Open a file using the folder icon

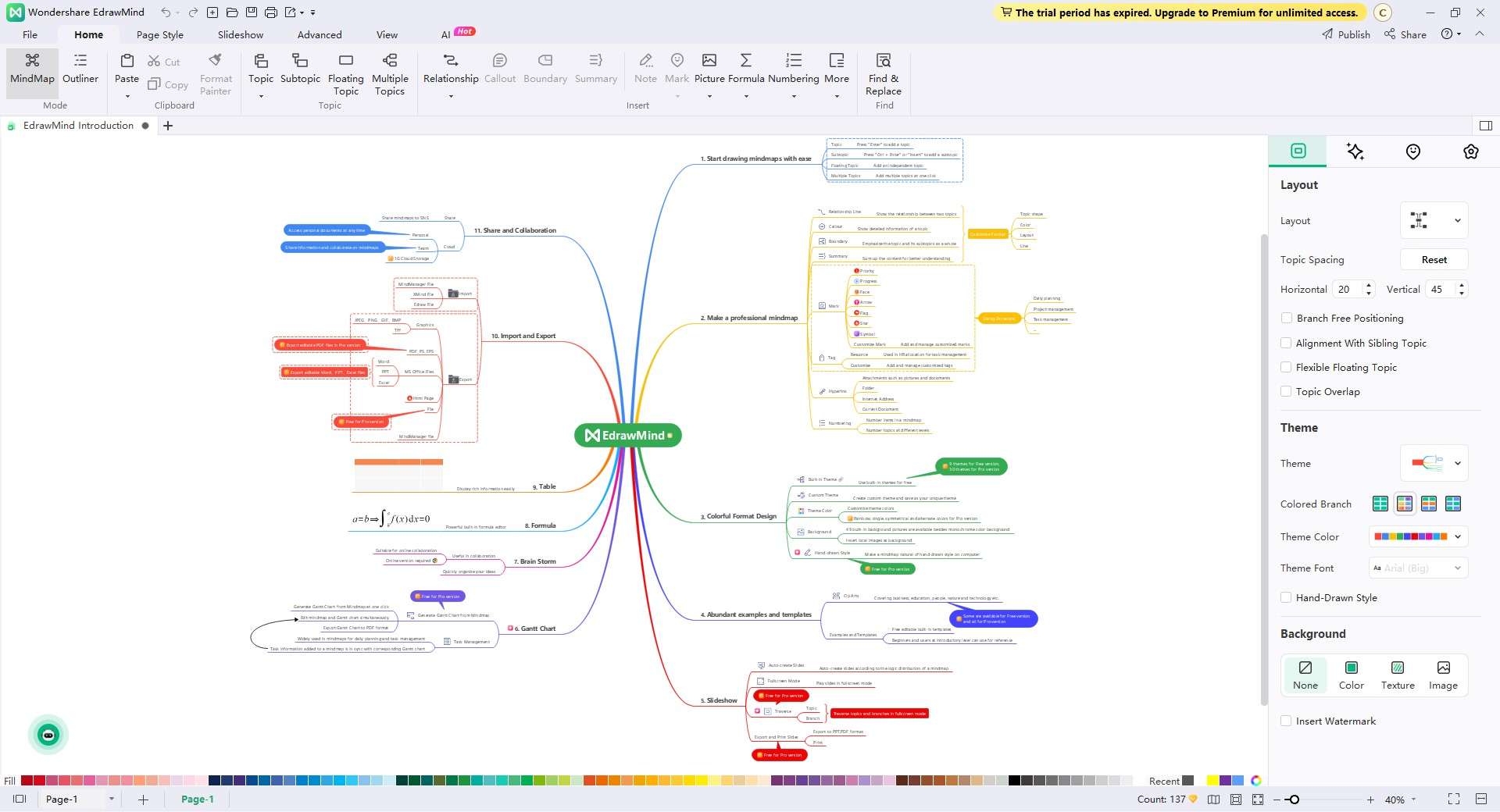[x=232, y=12]
